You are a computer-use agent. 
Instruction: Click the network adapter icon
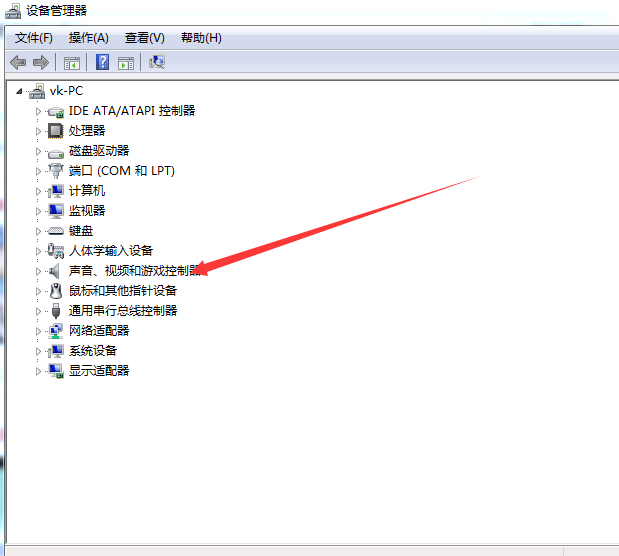pos(56,331)
